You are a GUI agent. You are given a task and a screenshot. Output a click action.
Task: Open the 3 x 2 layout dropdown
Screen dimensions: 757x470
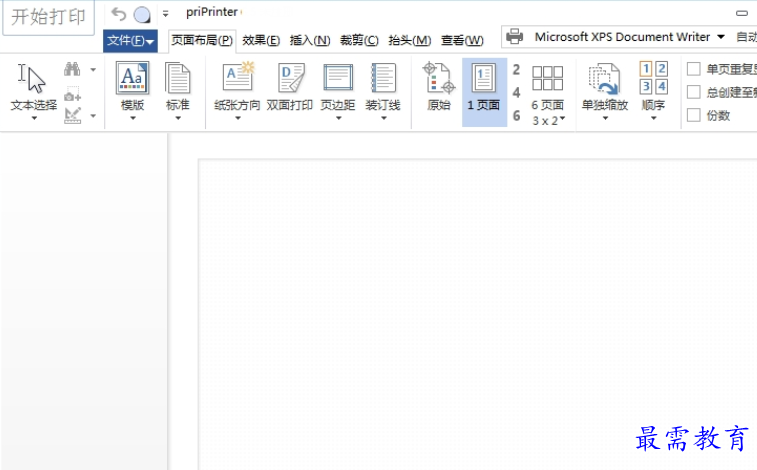pyautogui.click(x=548, y=121)
